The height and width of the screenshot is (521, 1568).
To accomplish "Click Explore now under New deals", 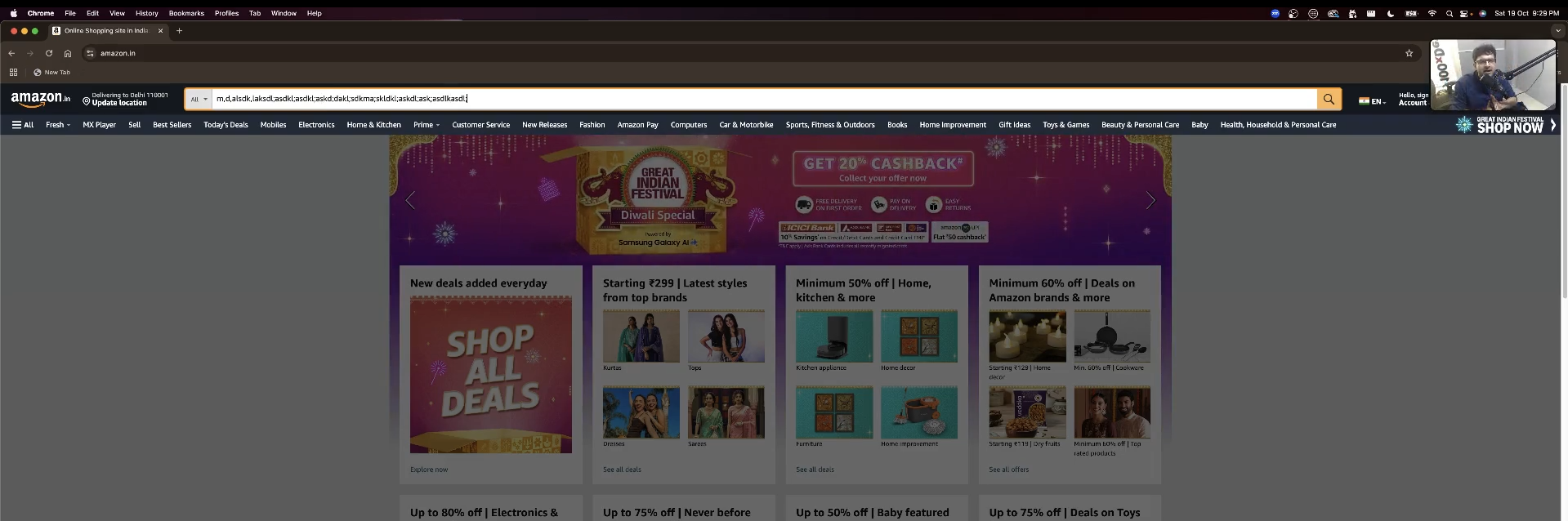I will coord(429,470).
